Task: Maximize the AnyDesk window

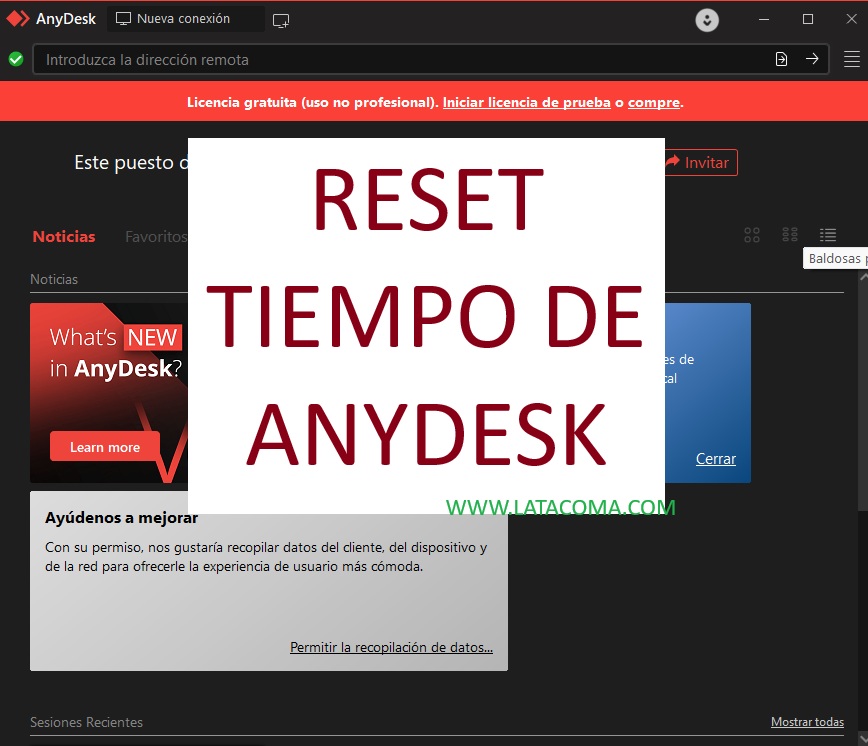Action: tap(808, 19)
